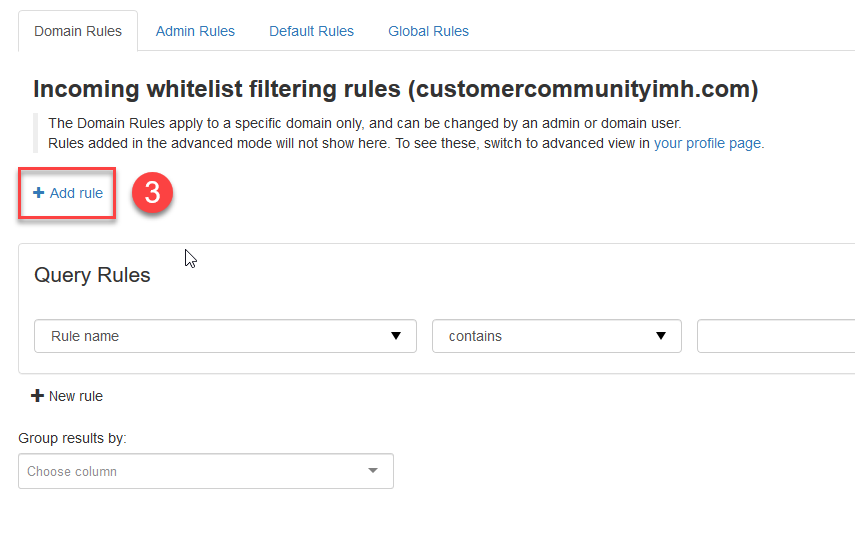
Task: Open the Default Rules tab
Action: pos(311,31)
